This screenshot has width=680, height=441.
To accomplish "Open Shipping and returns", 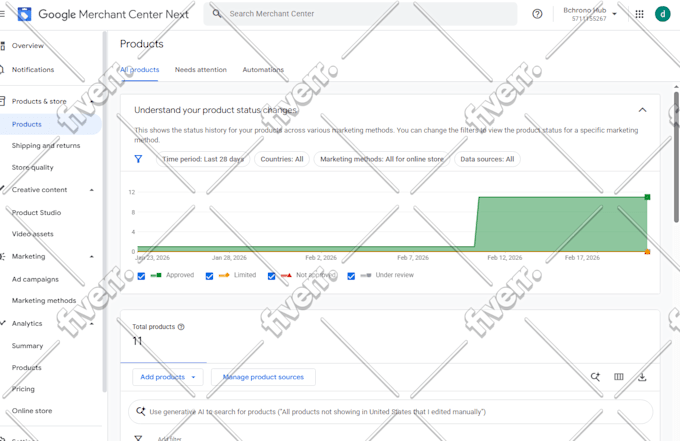I will [46, 146].
